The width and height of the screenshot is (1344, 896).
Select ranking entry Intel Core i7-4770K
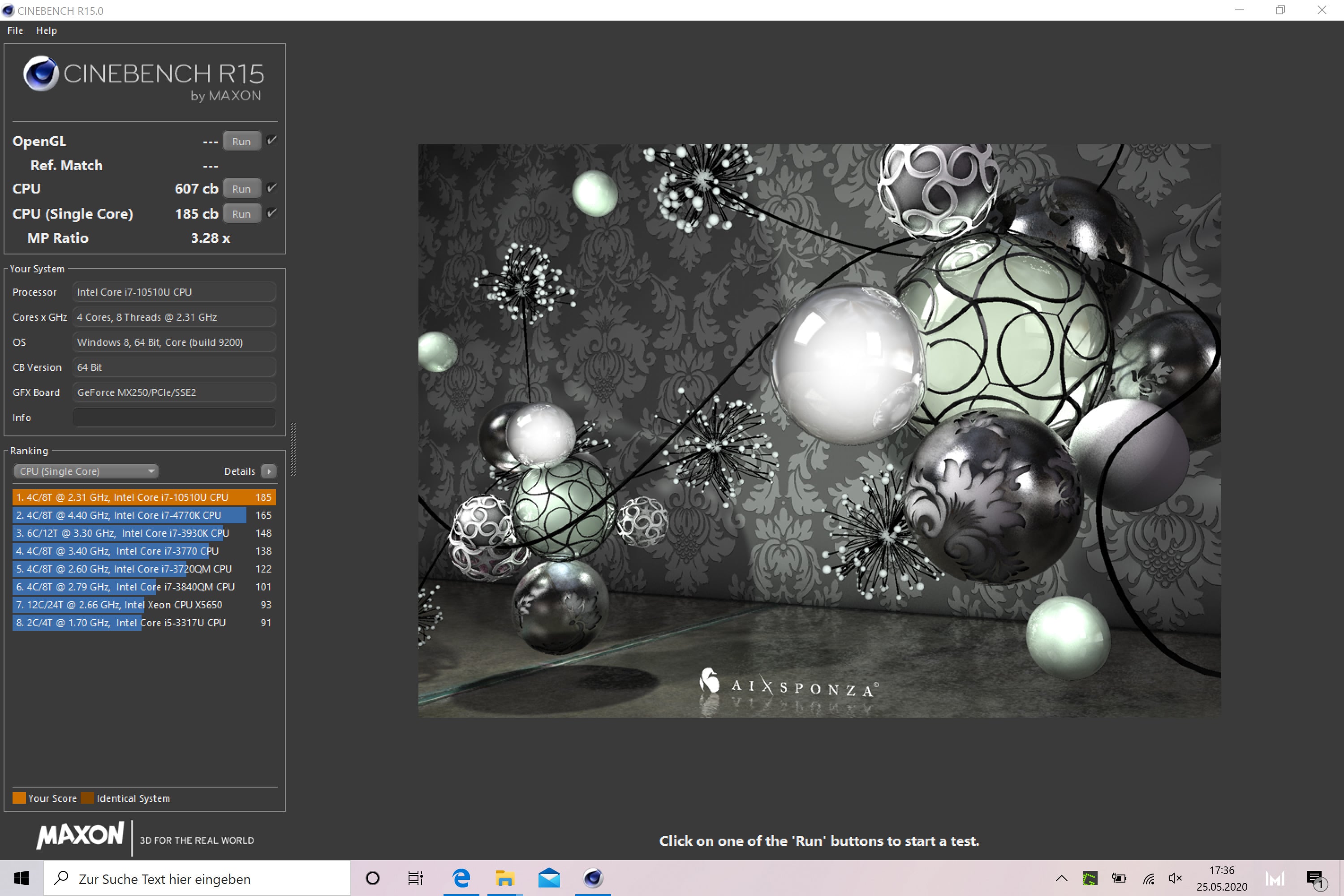[144, 515]
